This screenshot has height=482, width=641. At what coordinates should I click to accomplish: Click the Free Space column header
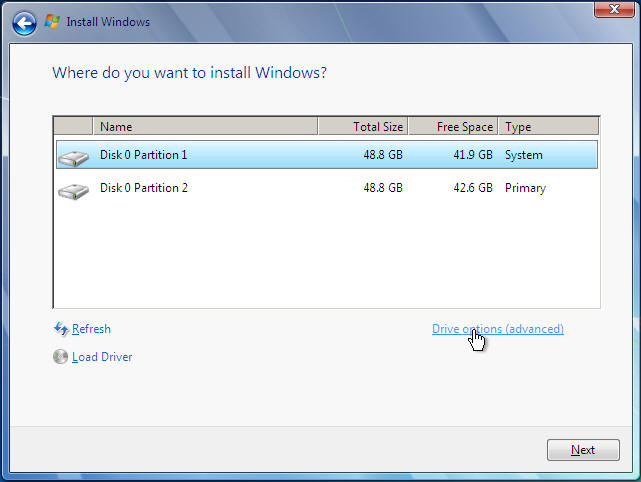coord(453,127)
